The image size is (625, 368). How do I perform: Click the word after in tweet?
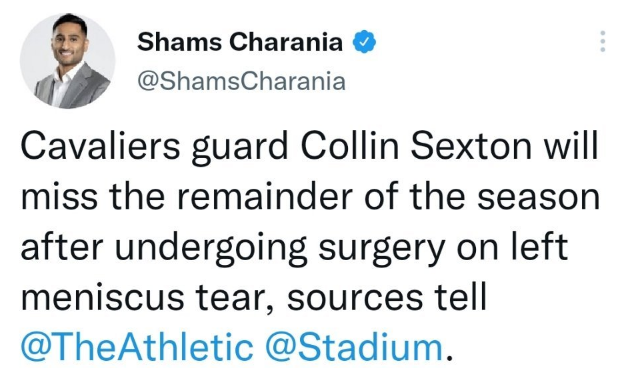(x=62, y=246)
